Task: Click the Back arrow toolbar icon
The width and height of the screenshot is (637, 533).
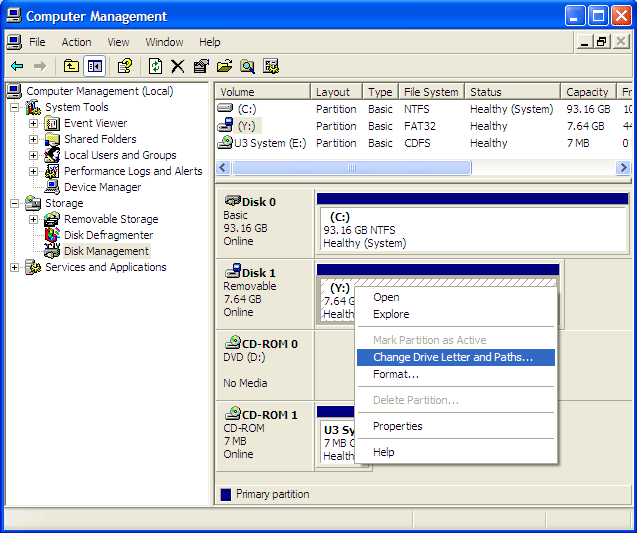Action: point(17,66)
